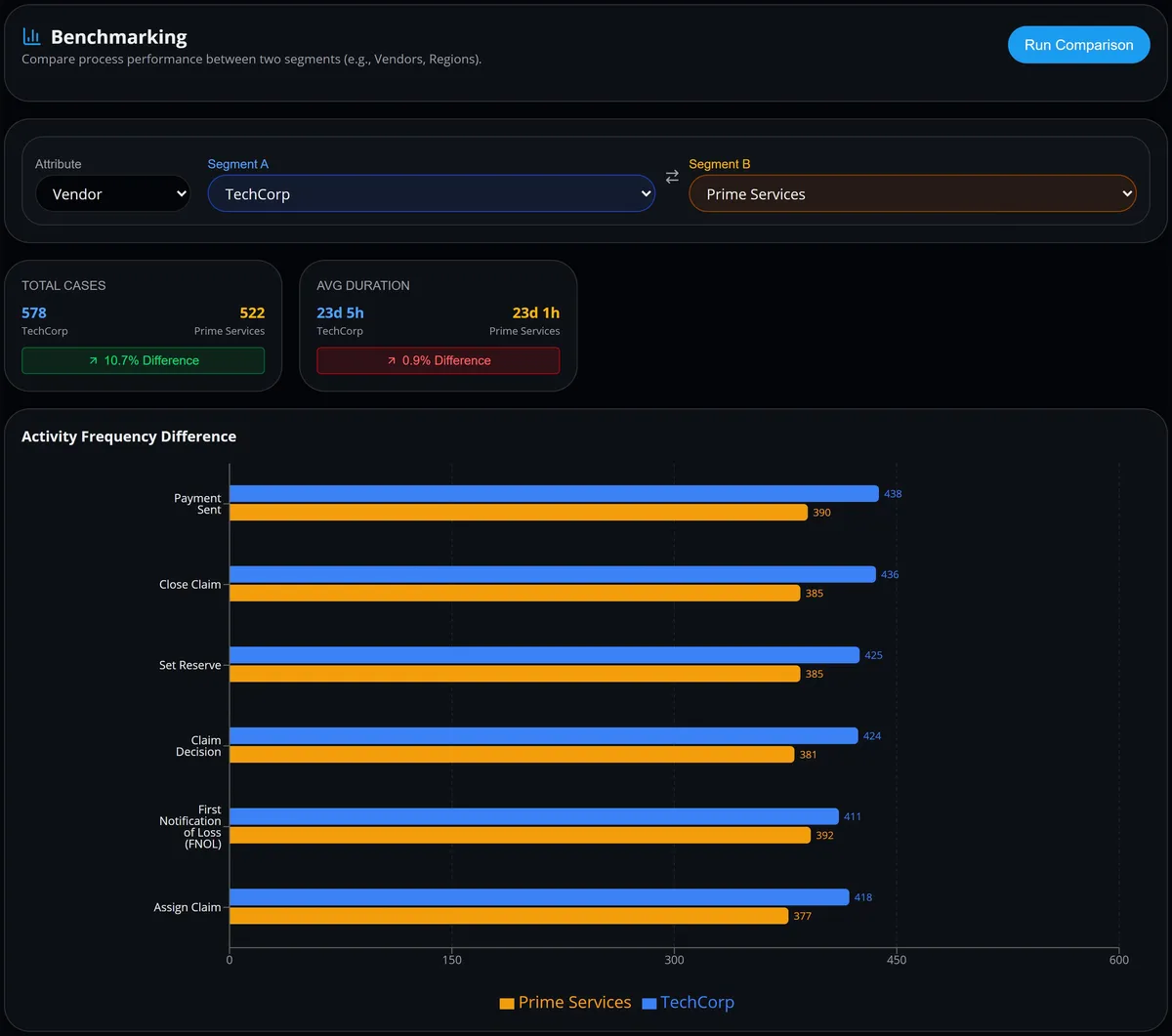Click the 23d 5h duration value
Viewport: 1172px width, 1036px height.
[340, 313]
